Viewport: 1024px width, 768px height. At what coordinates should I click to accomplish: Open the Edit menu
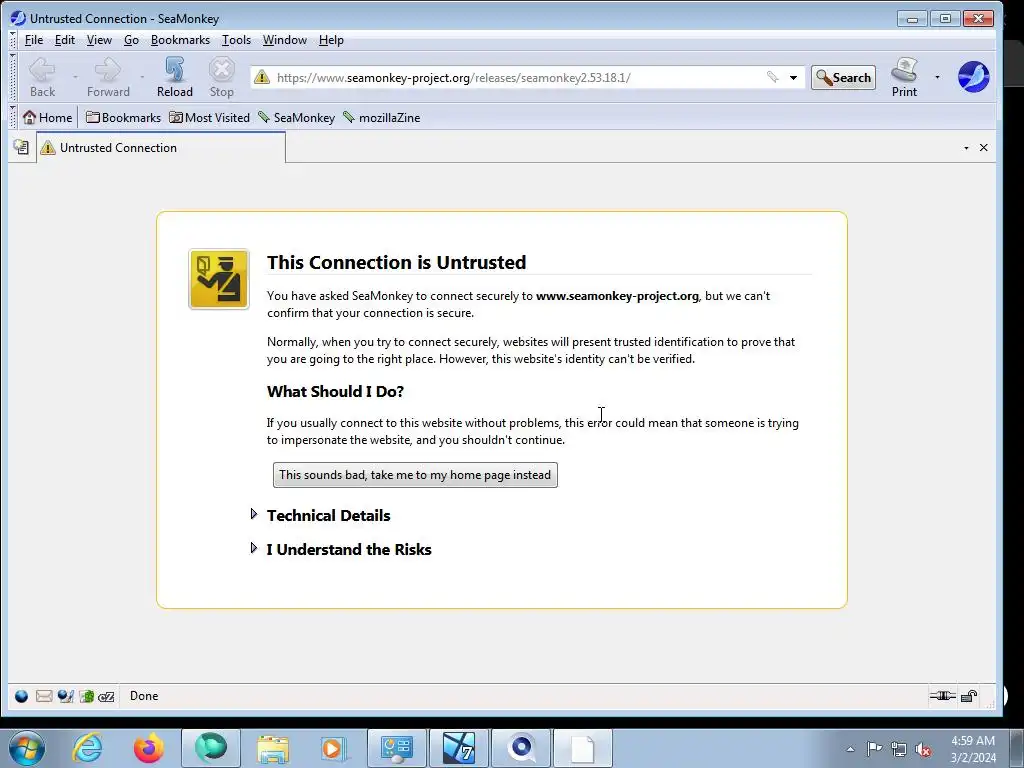click(x=65, y=40)
